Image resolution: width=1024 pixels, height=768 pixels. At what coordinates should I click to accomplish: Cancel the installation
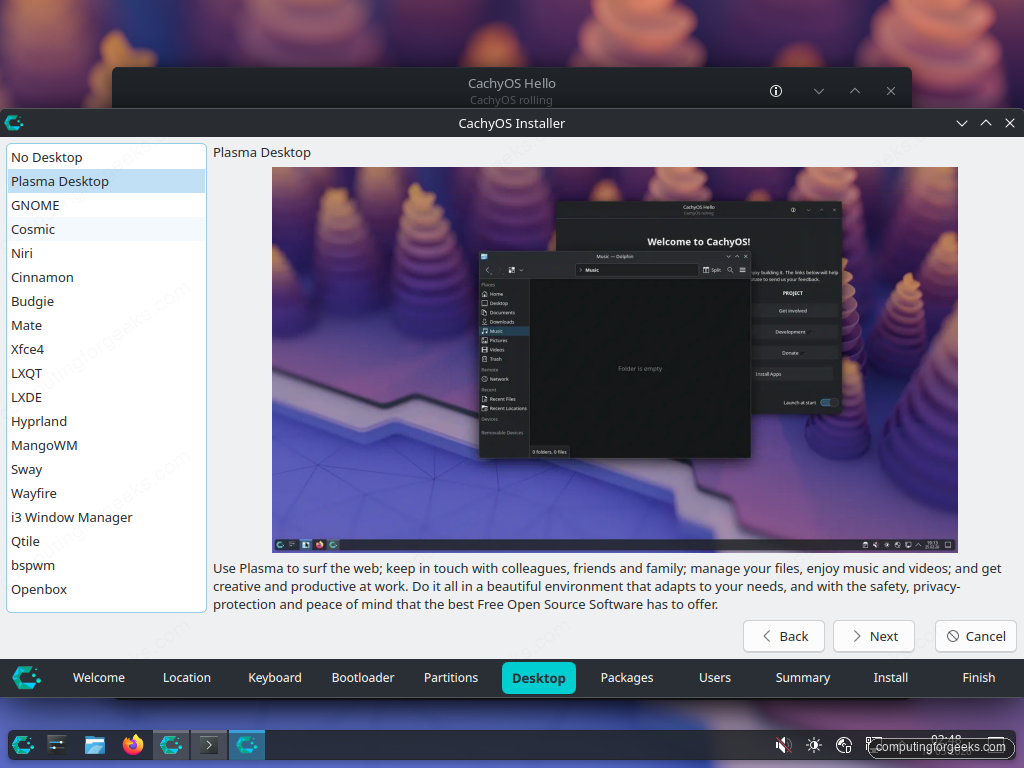click(976, 636)
